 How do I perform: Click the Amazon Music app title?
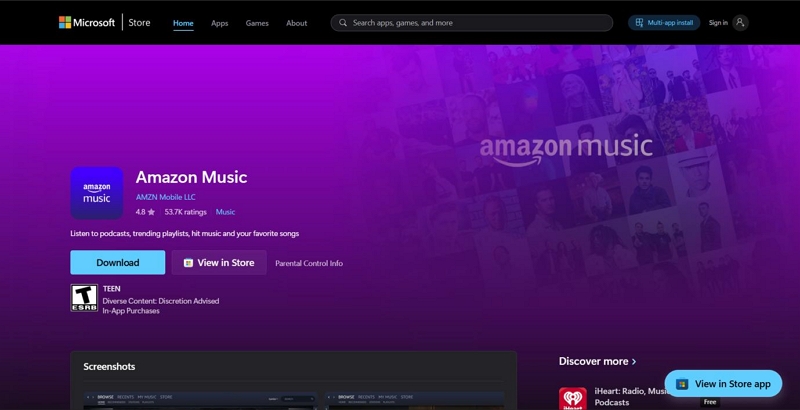(x=191, y=177)
